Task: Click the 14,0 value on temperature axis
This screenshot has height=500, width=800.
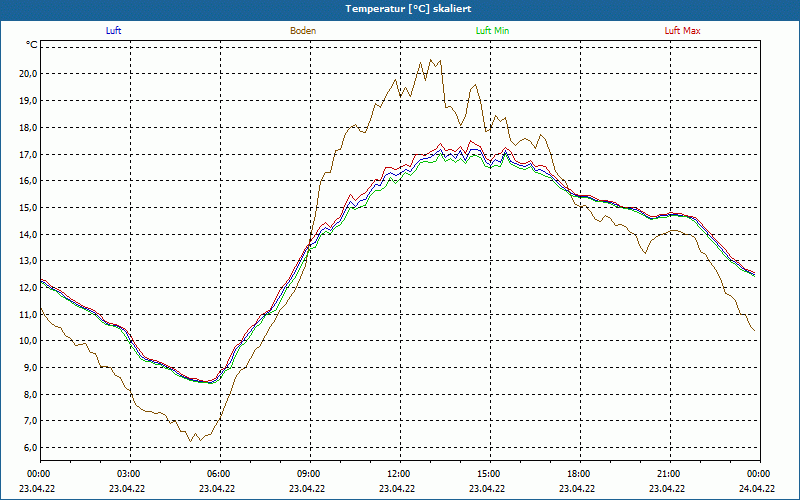Action: [x=29, y=234]
